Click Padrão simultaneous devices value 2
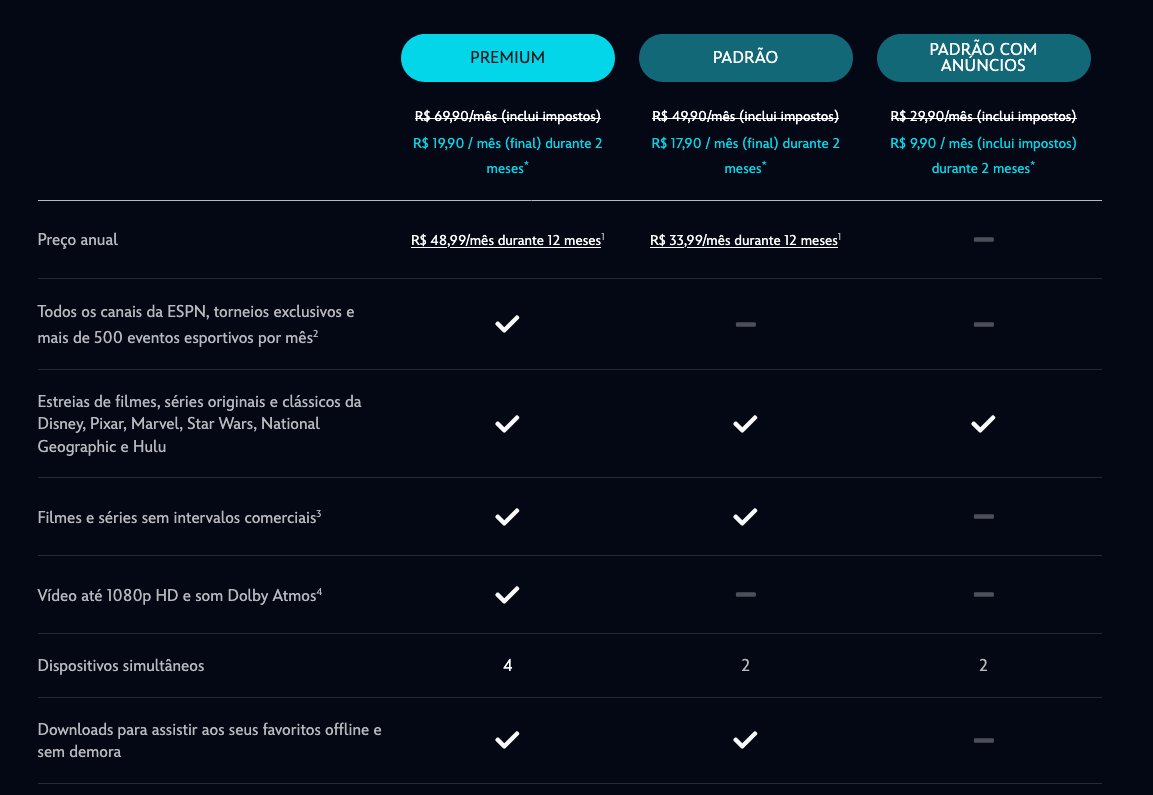 click(x=746, y=666)
